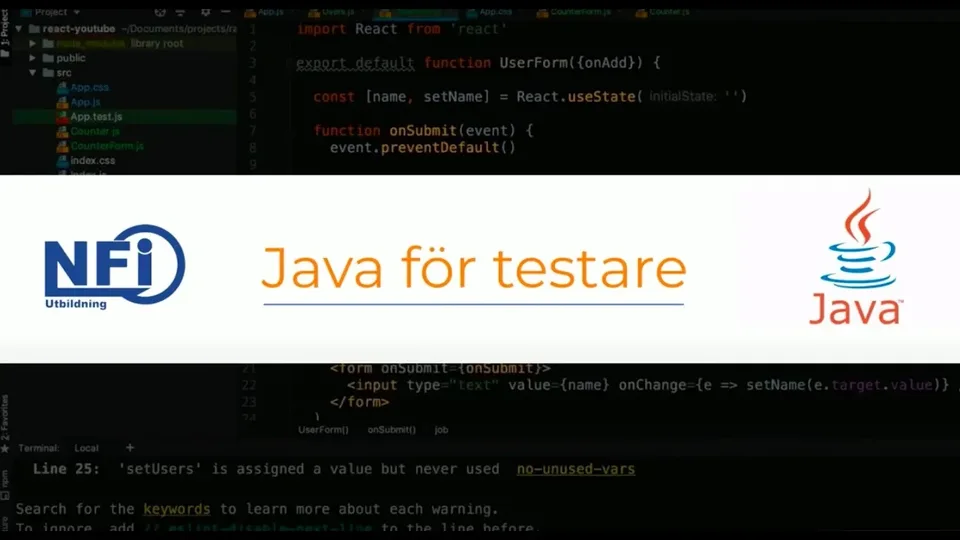This screenshot has height=540, width=960.
Task: Expand the public folder
Action: point(32,58)
